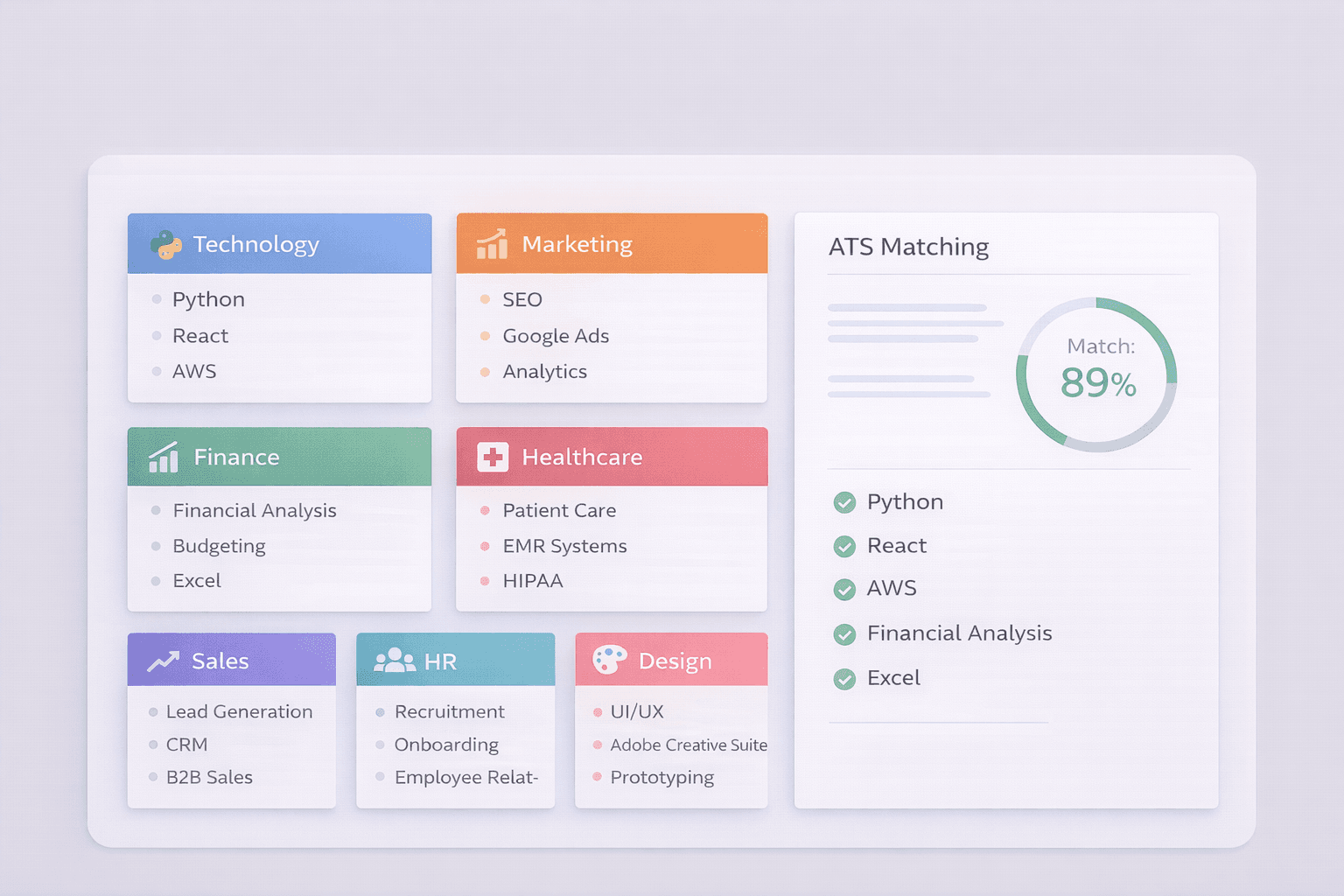The width and height of the screenshot is (1344, 896).
Task: Click the palette icon on the Design card
Action: [610, 661]
